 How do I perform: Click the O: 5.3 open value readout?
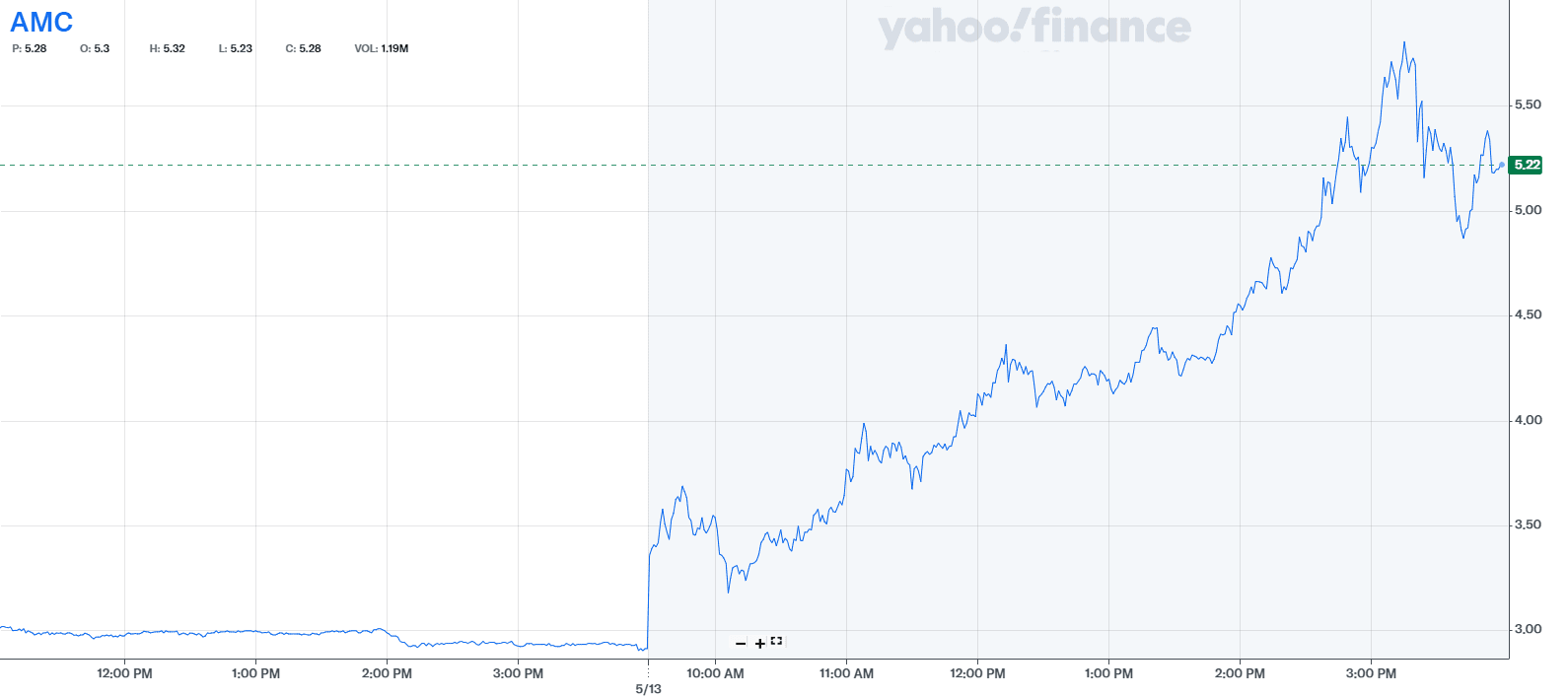pyautogui.click(x=95, y=48)
